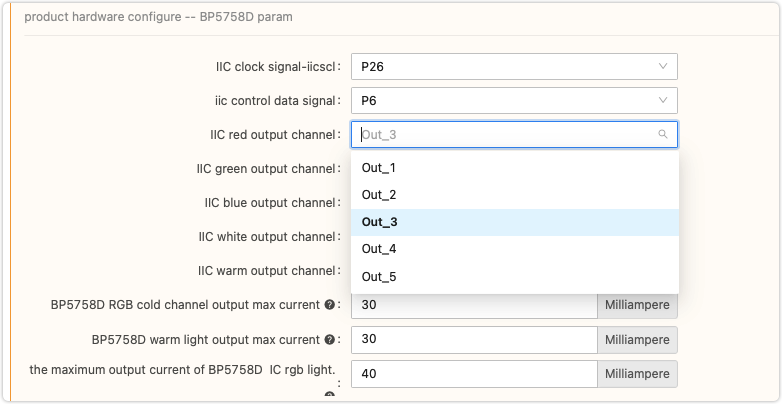Click the IIC red output channel search field

pos(514,135)
